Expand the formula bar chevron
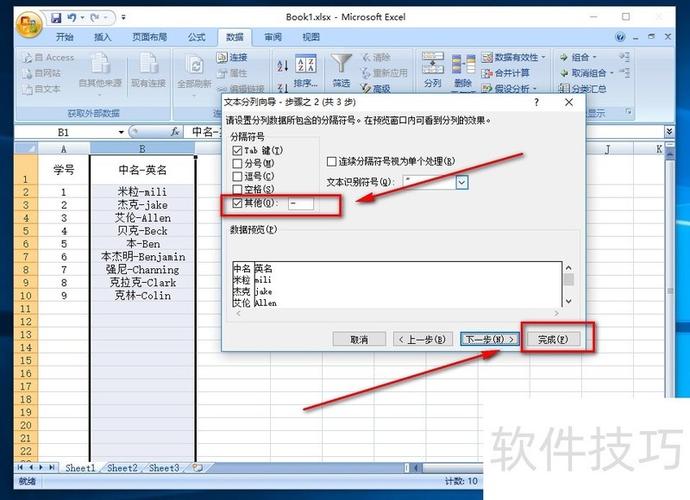The height and width of the screenshot is (500, 690). [669, 132]
